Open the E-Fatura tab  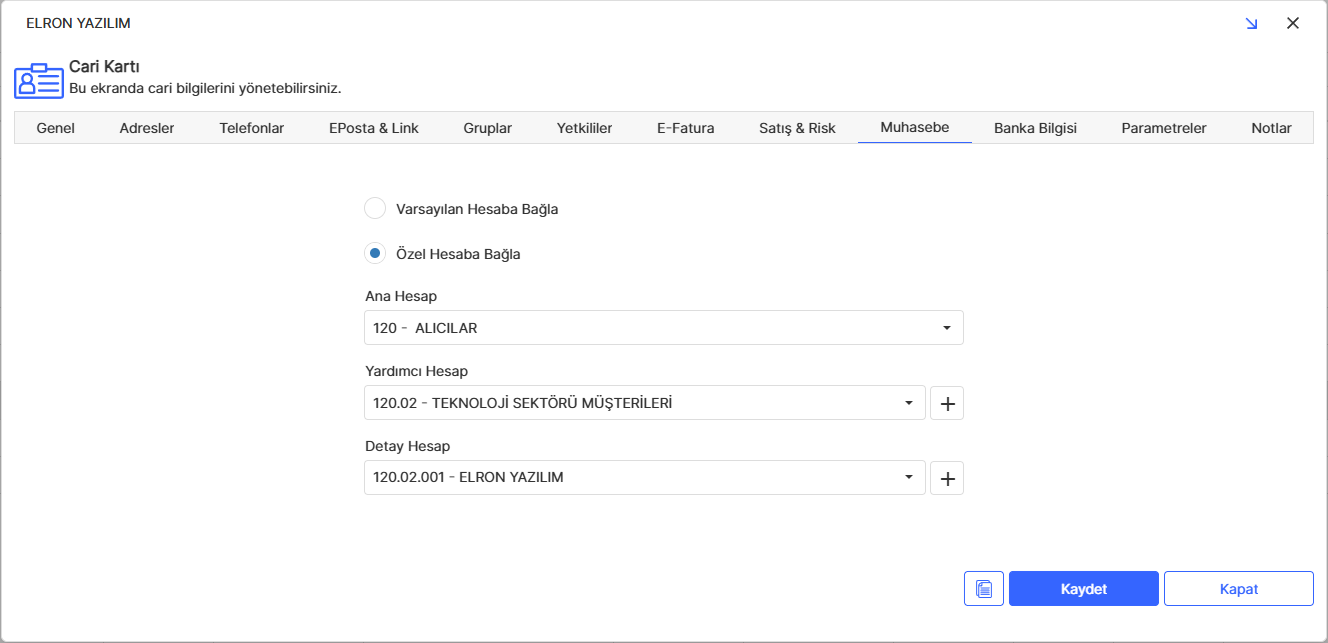pyautogui.click(x=685, y=128)
